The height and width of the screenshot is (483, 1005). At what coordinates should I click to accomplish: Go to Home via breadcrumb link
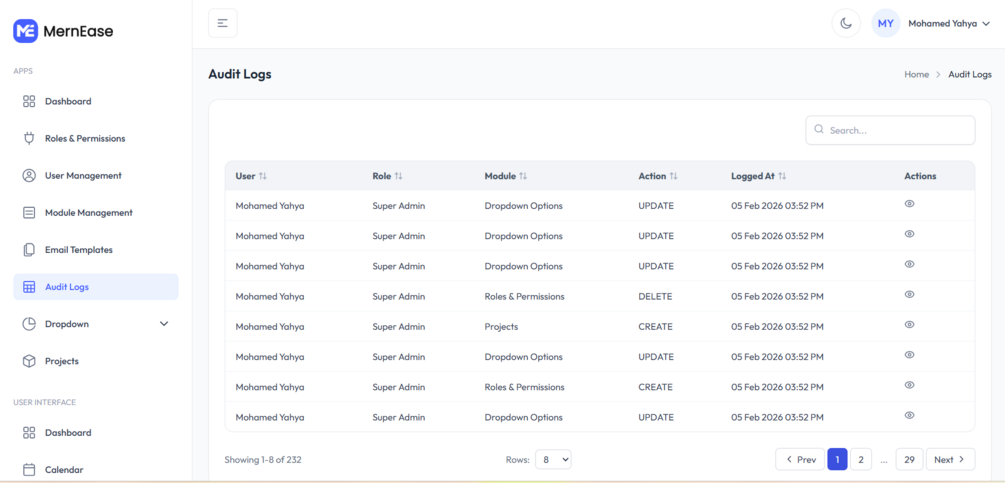[917, 74]
